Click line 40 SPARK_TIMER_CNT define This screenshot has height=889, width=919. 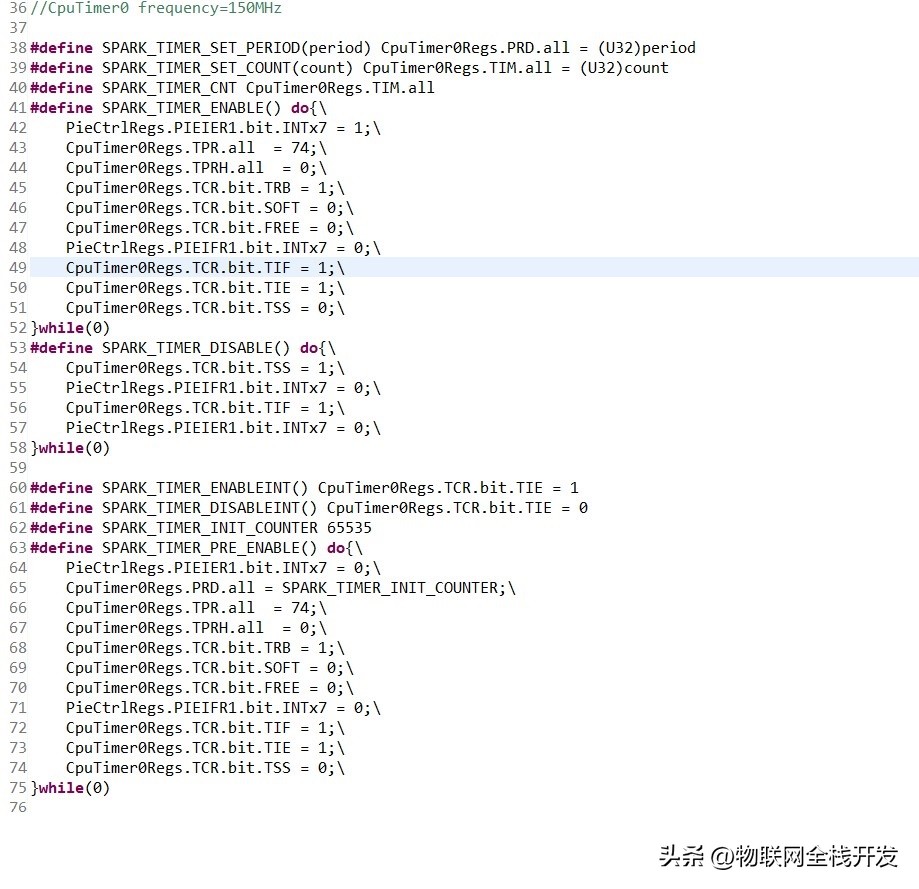coord(232,88)
